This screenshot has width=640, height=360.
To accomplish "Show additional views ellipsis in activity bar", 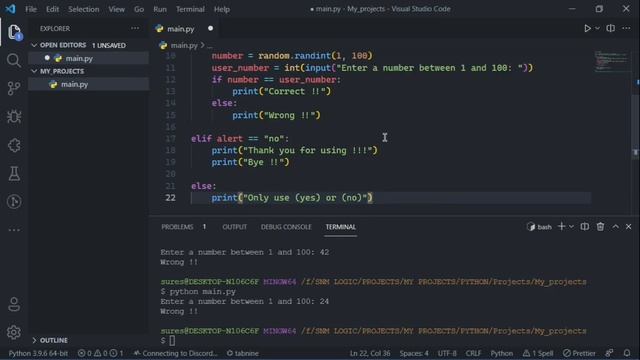I will tap(14, 230).
